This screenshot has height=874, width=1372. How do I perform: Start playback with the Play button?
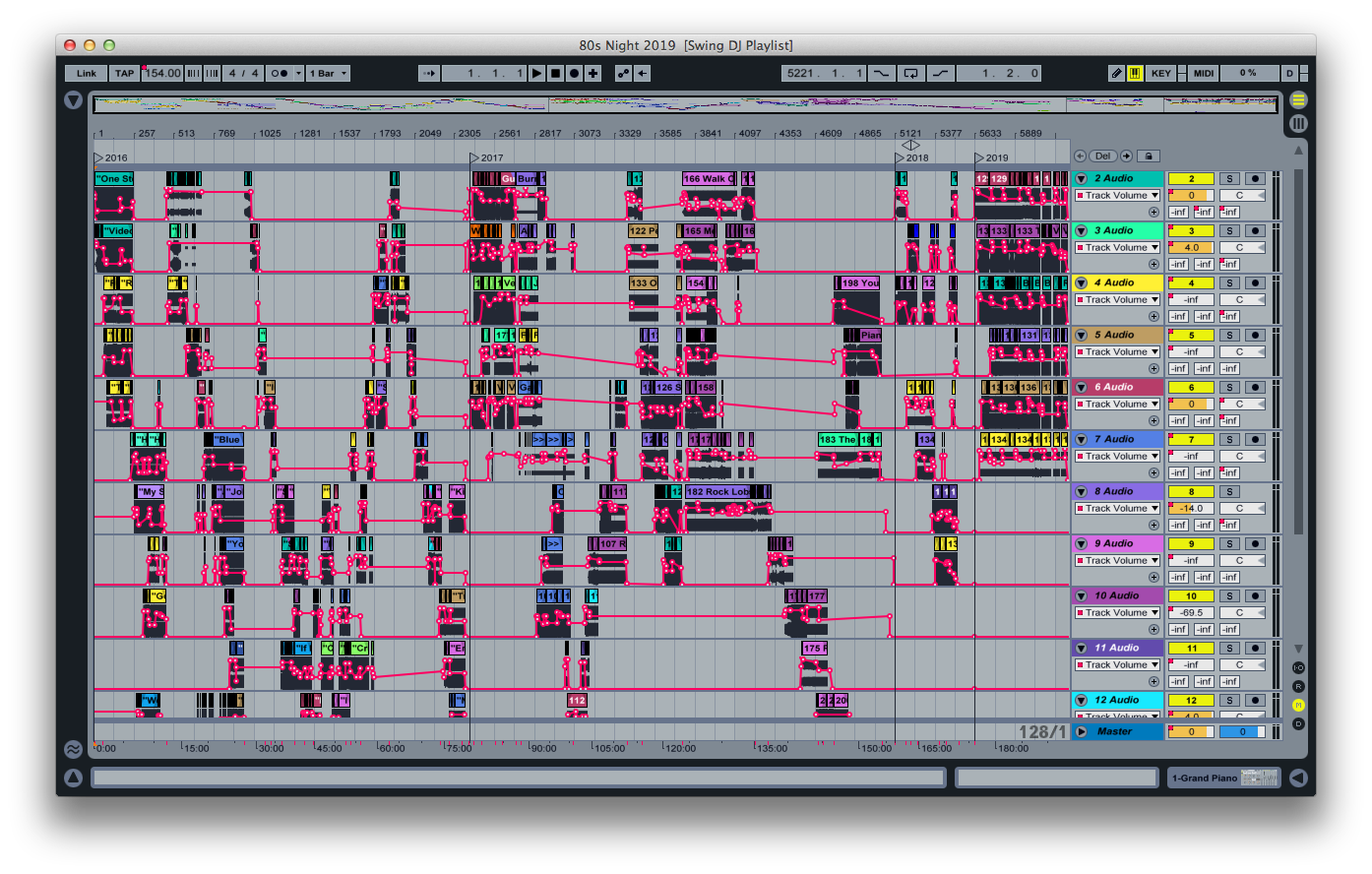[536, 73]
